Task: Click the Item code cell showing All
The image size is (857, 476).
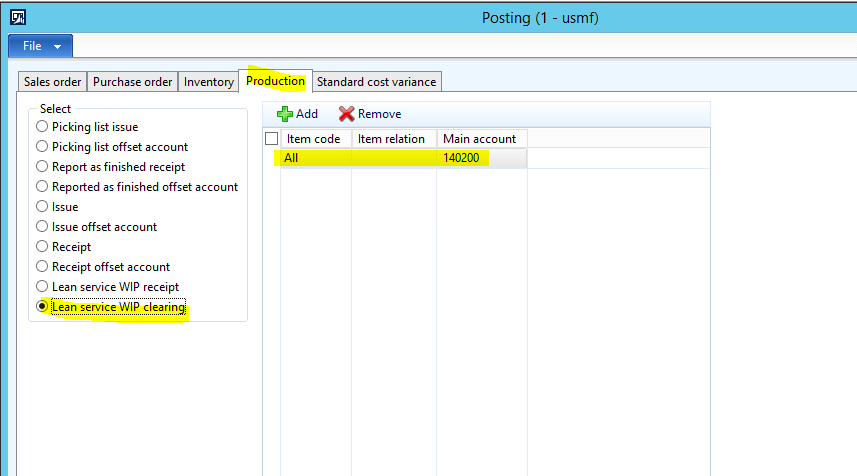Action: 315,158
